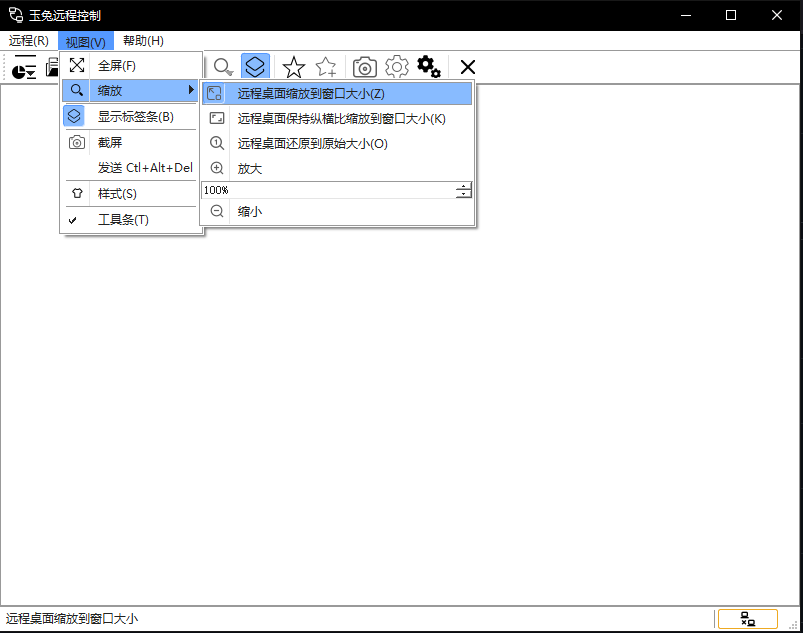Viewport: 803px width, 633px height.
Task: Click the X disconnect icon in toolbar
Action: coord(467,67)
